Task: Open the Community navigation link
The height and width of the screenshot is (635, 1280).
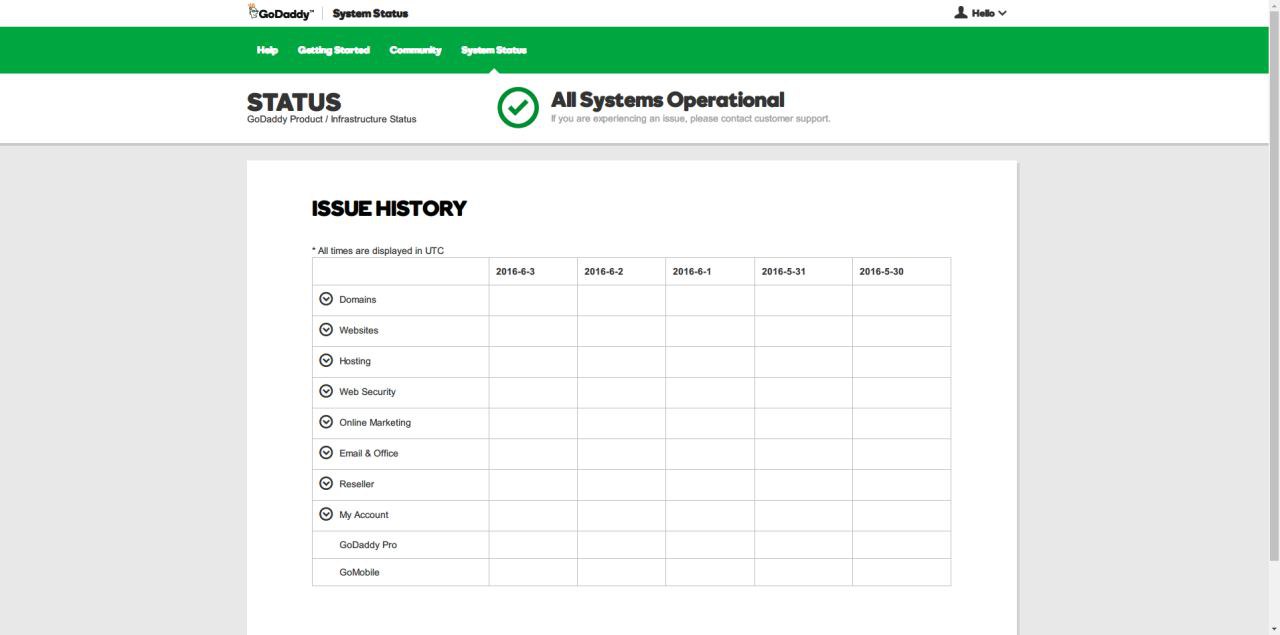Action: tap(415, 50)
